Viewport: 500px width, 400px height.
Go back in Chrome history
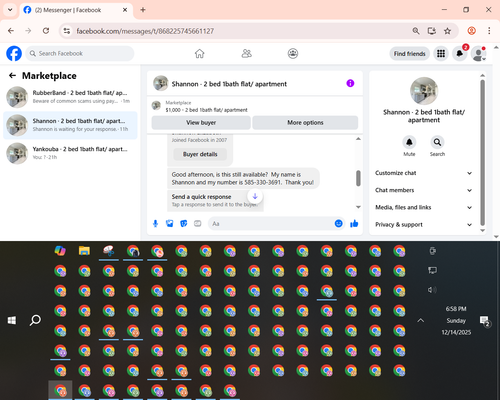[x=11, y=31]
